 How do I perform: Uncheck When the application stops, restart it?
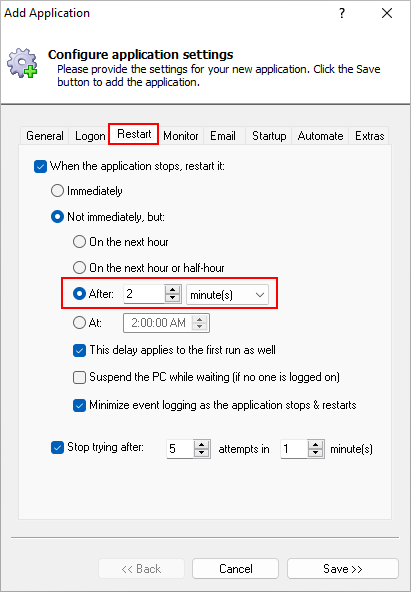point(40,166)
